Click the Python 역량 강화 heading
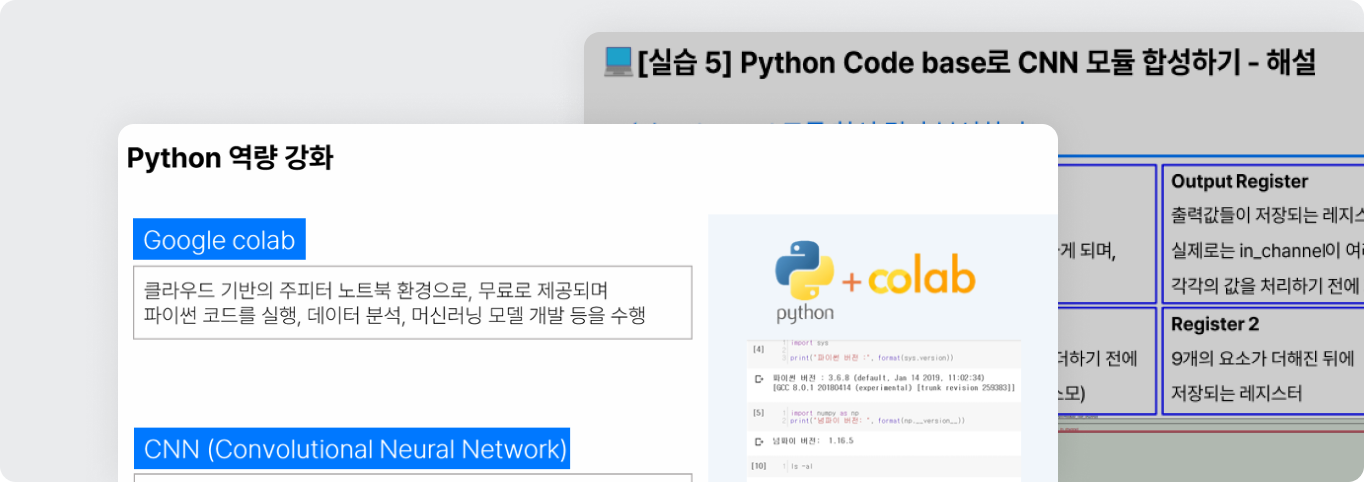Screen dimensions: 1364x482 coord(230,158)
